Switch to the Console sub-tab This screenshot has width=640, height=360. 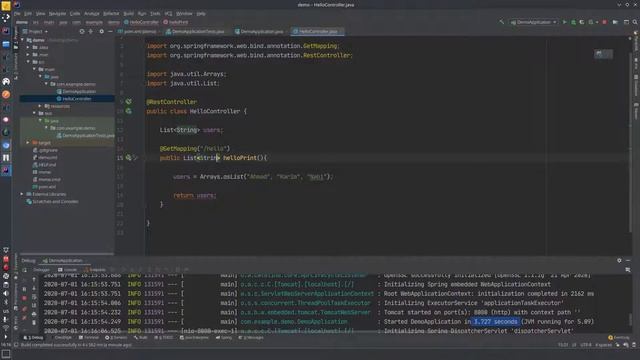coord(67,270)
